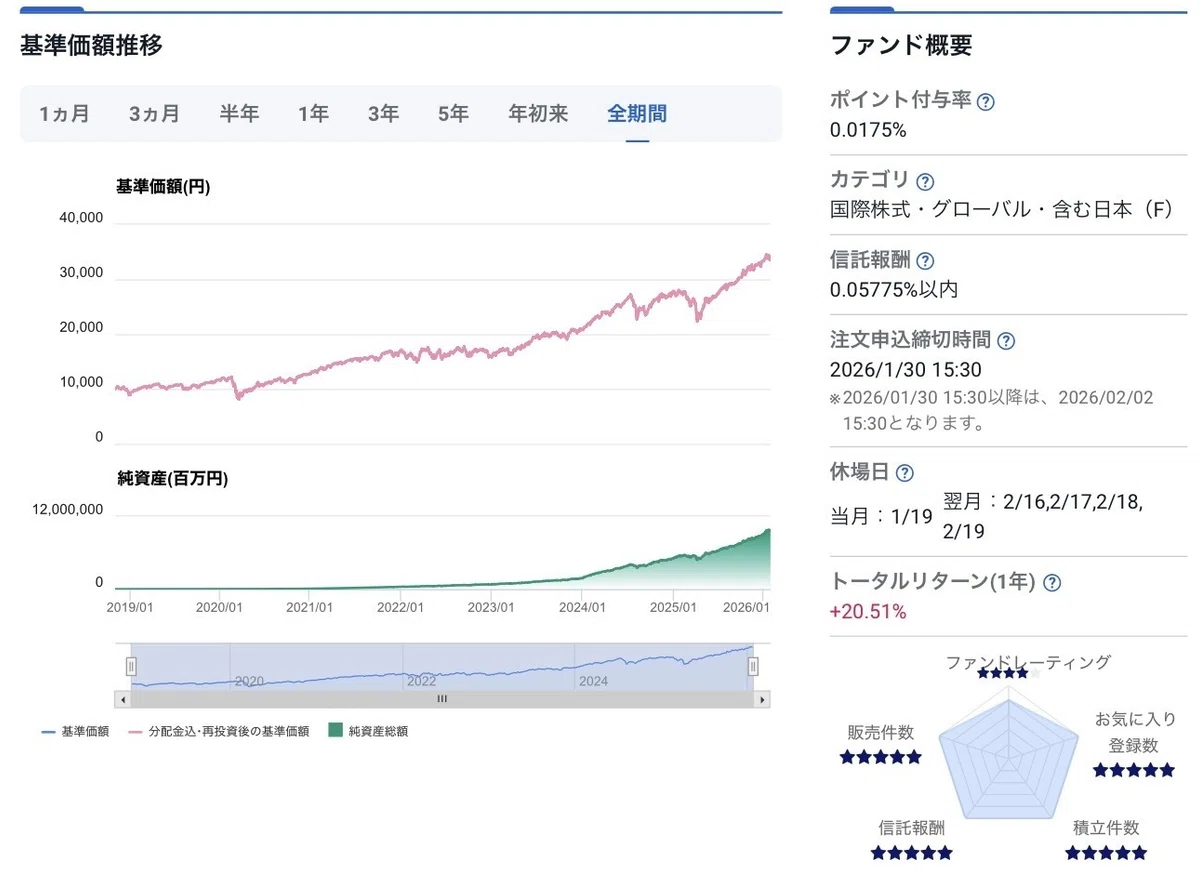This screenshot has height=875, width=1200.
Task: Select the 全期間 period tab
Action: point(637,114)
